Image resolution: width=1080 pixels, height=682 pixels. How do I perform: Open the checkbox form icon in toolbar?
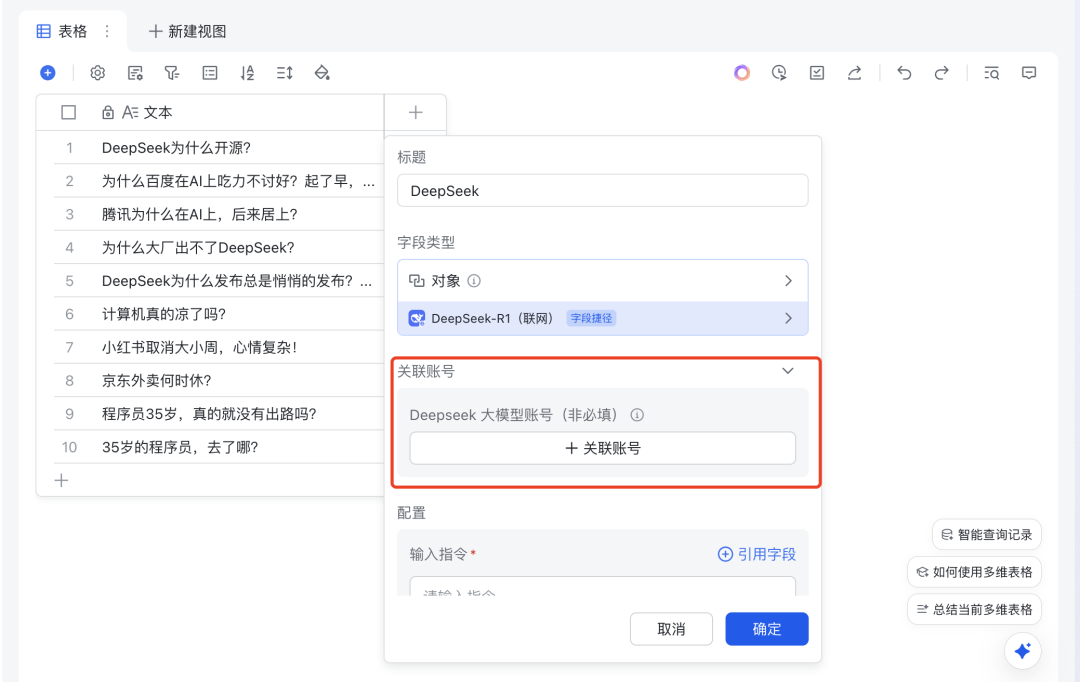tap(817, 72)
